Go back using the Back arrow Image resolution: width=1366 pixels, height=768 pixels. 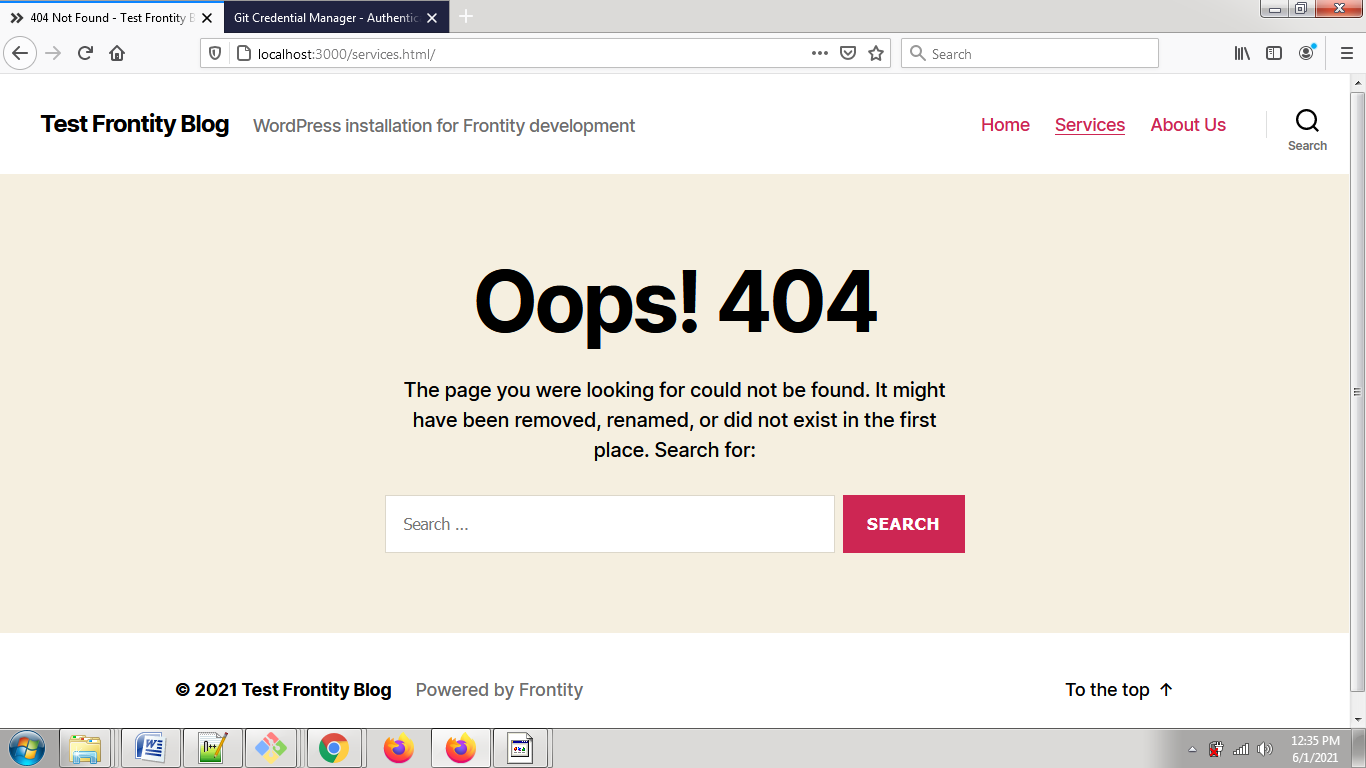[20, 54]
